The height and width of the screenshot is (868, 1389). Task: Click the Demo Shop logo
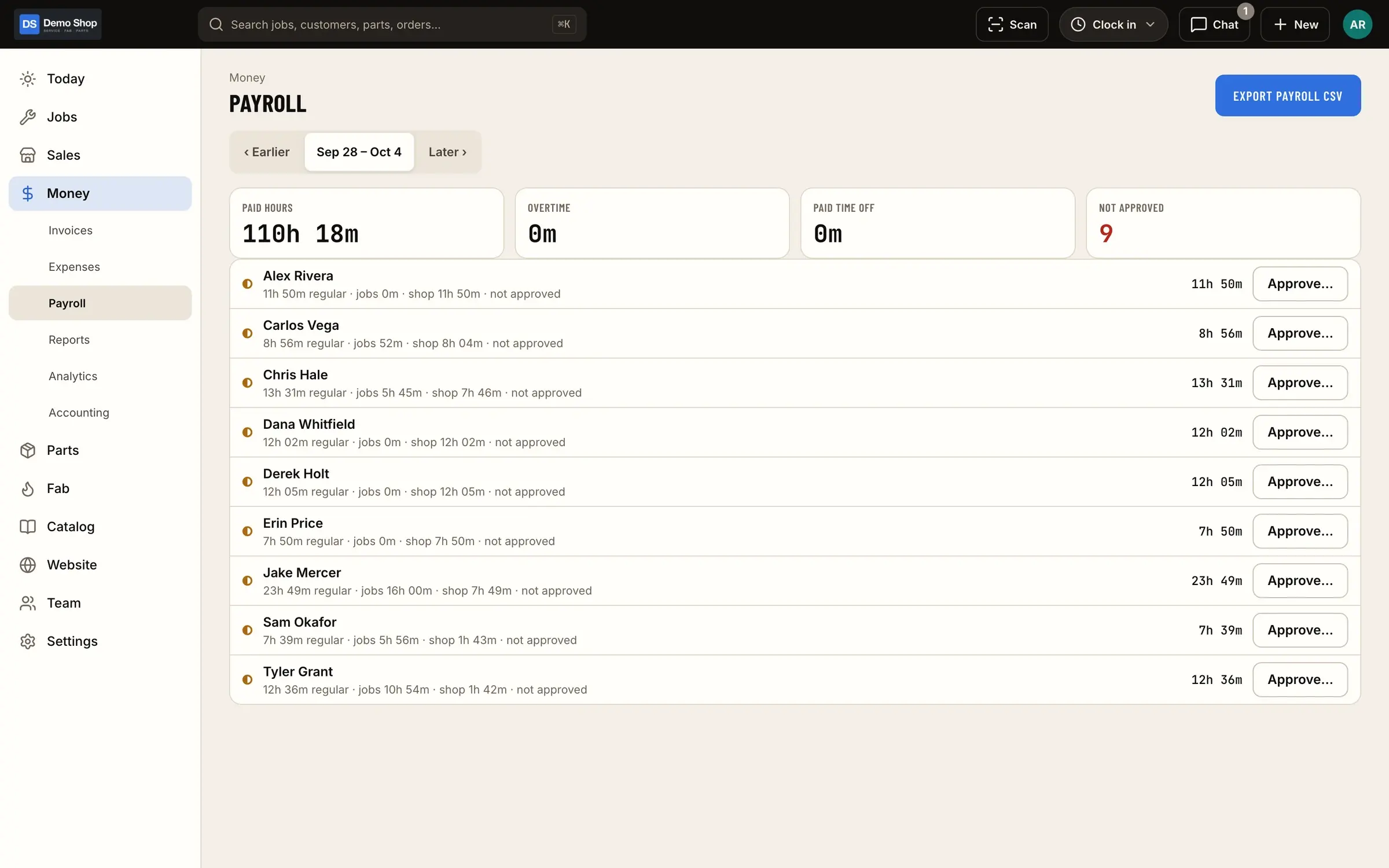coord(58,24)
